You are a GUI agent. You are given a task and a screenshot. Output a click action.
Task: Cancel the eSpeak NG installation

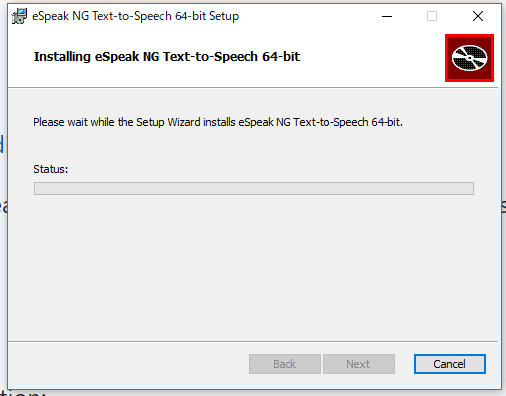450,364
